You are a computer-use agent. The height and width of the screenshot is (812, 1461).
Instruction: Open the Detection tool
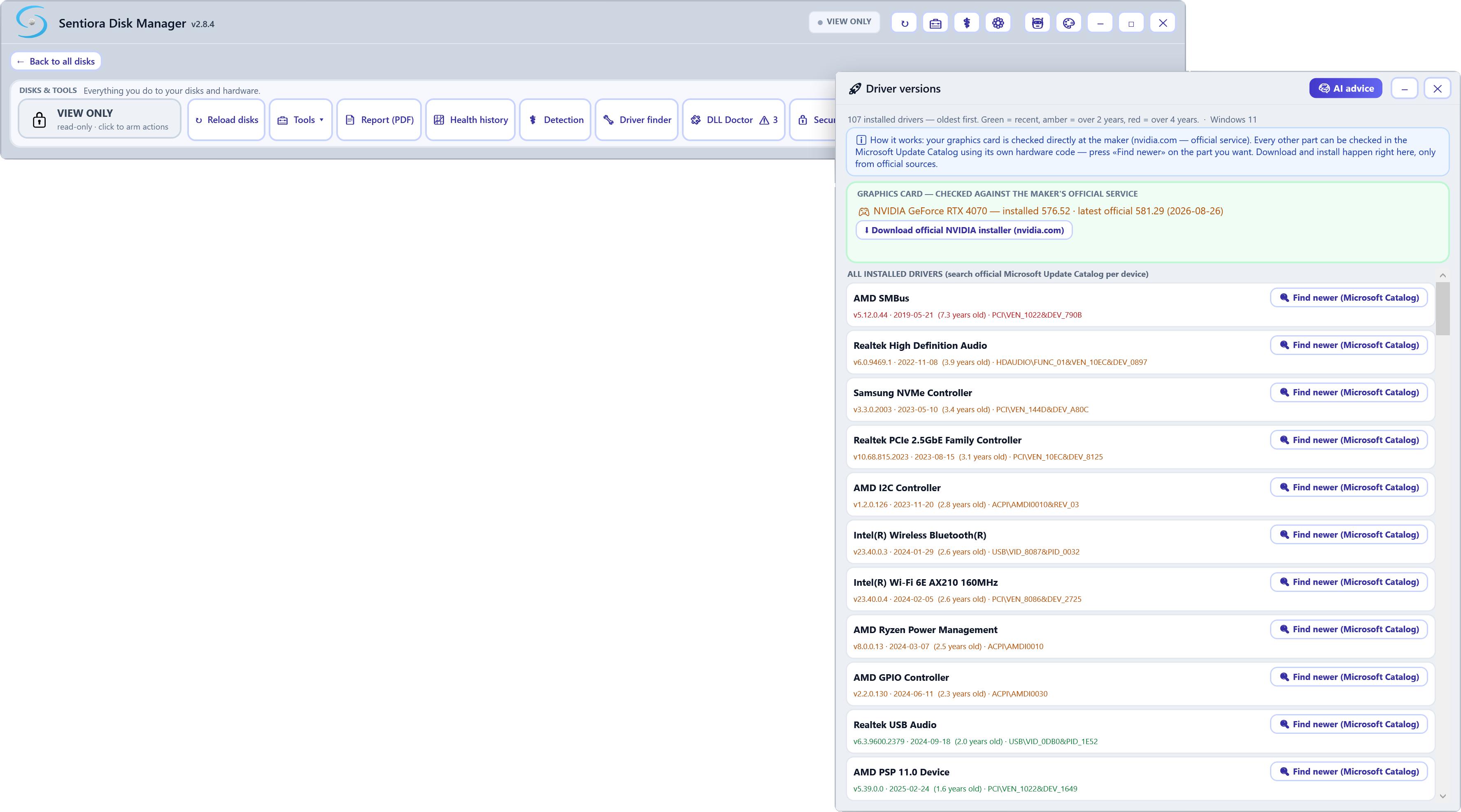[x=555, y=120]
